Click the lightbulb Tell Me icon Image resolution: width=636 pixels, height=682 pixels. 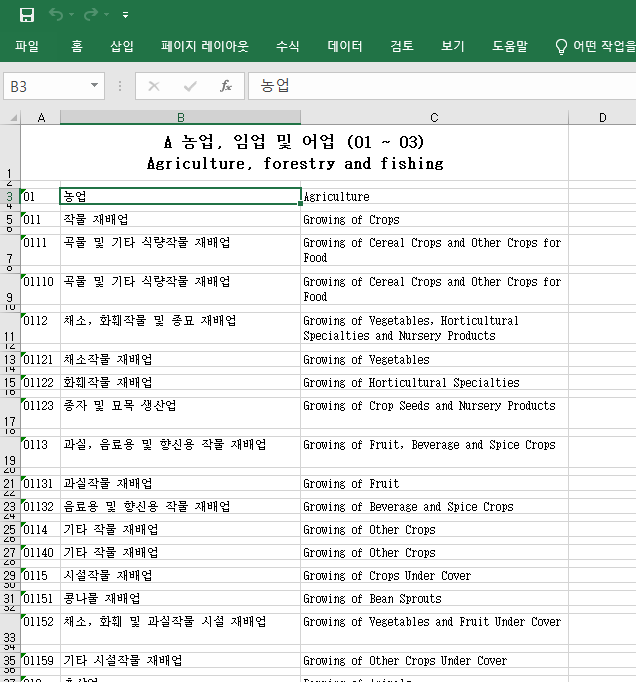click(x=561, y=47)
